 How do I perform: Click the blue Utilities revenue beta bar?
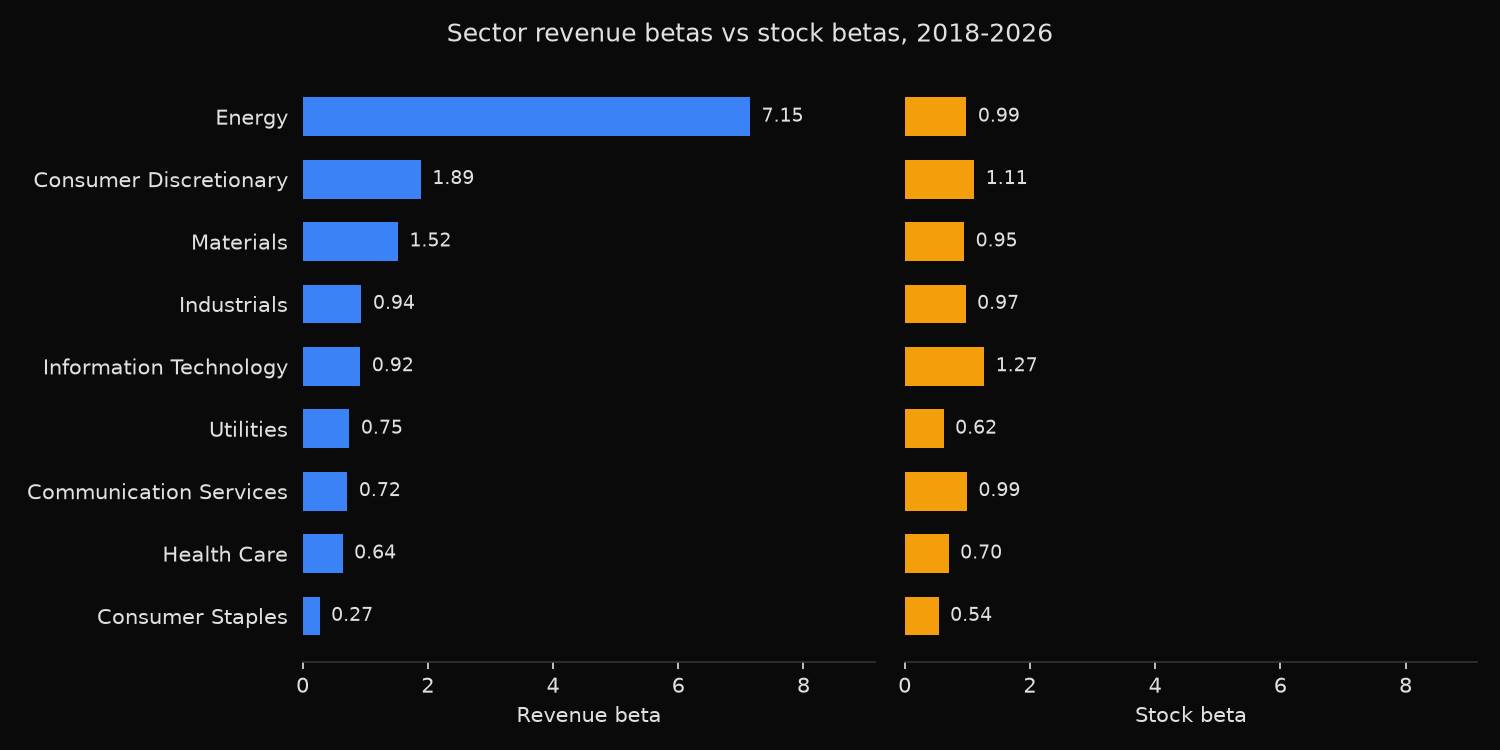point(326,428)
